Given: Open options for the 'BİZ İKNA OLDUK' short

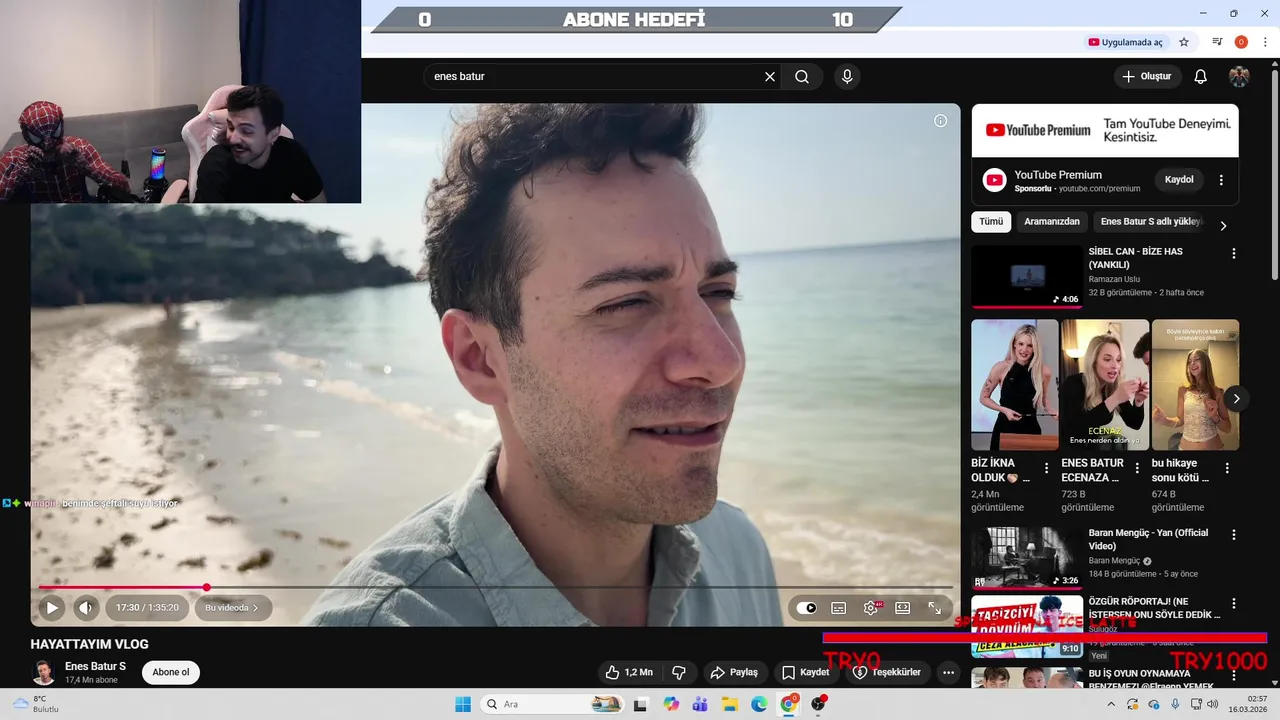Looking at the screenshot, I should pyautogui.click(x=1046, y=468).
